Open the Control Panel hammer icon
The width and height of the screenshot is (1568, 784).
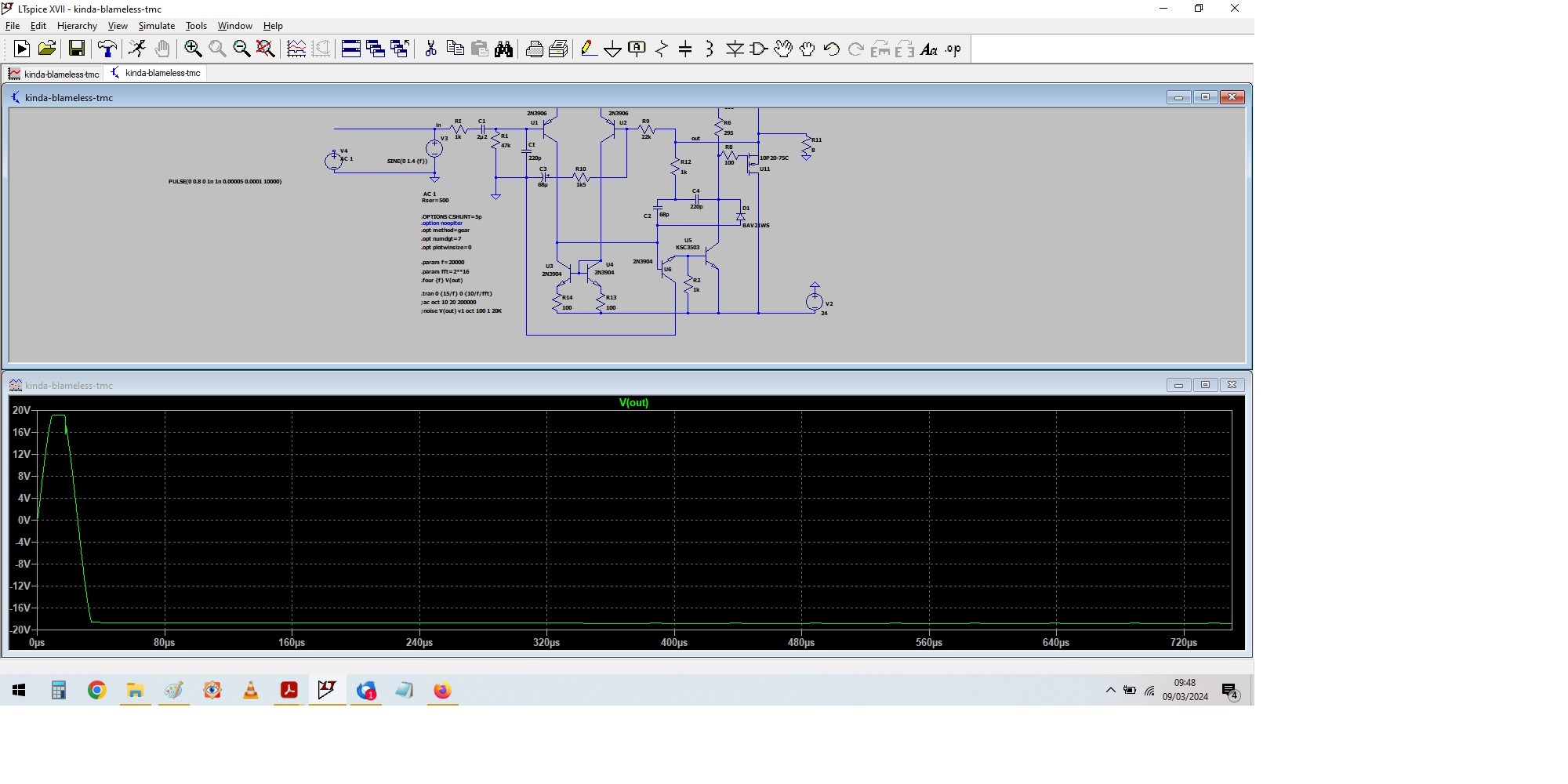107,49
